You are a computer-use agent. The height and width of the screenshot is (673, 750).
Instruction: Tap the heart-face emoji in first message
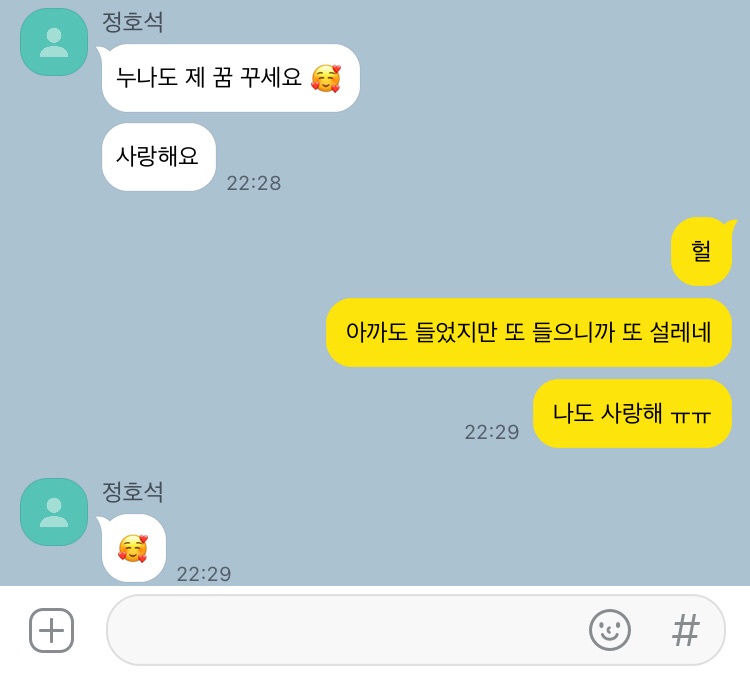point(326,78)
